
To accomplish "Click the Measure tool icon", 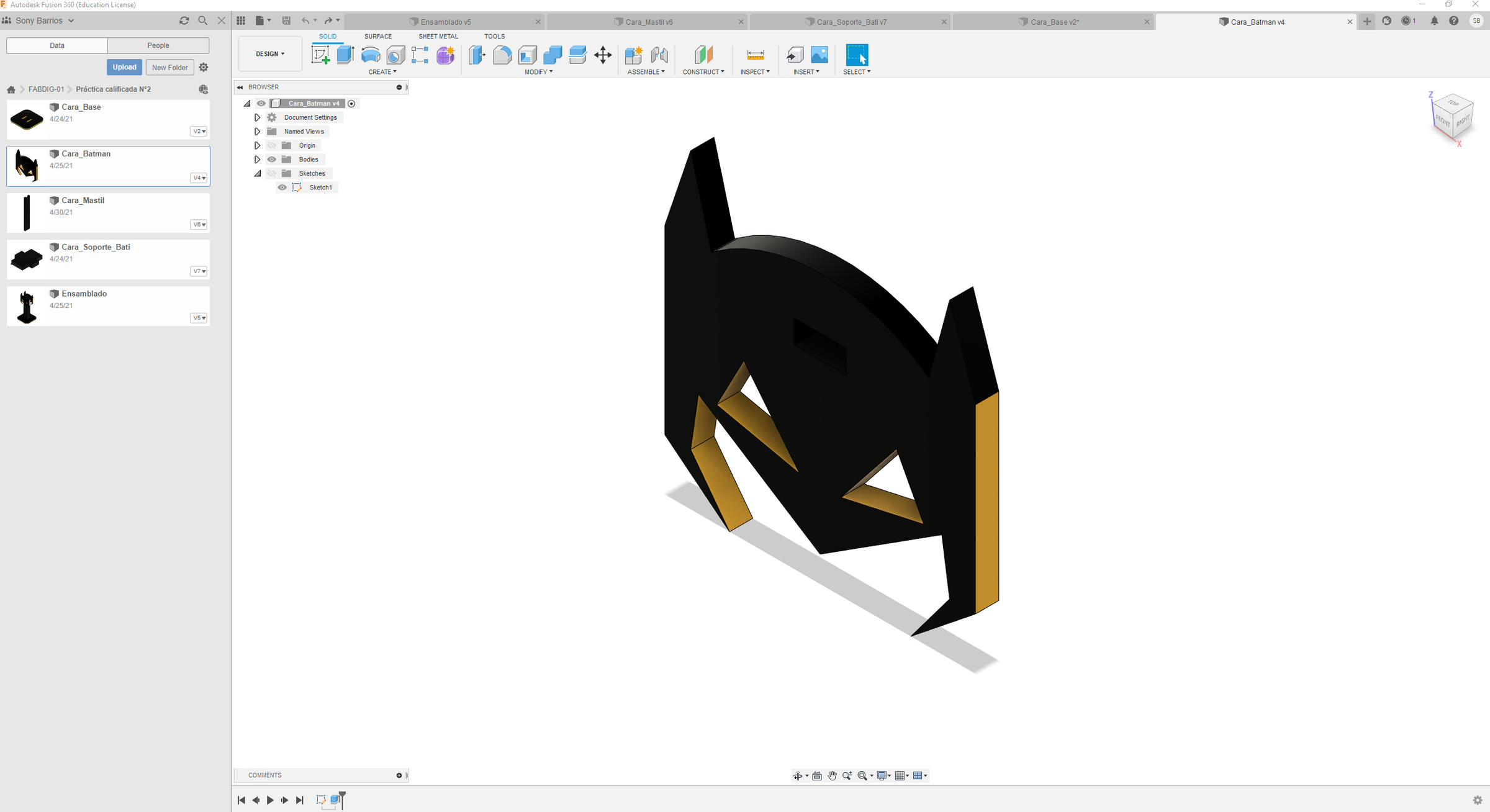I will coord(755,55).
